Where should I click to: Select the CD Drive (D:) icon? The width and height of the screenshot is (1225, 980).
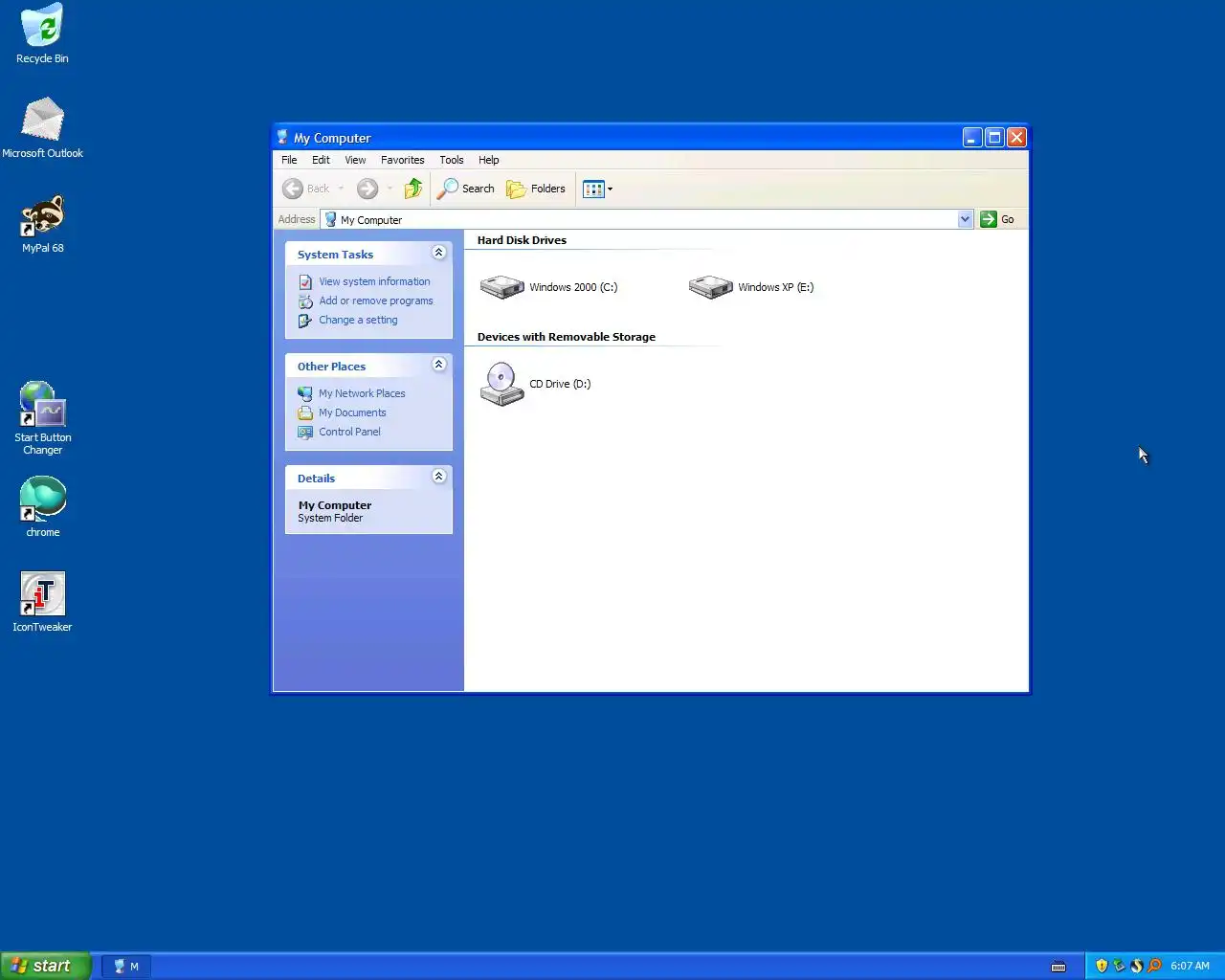[x=536, y=384]
